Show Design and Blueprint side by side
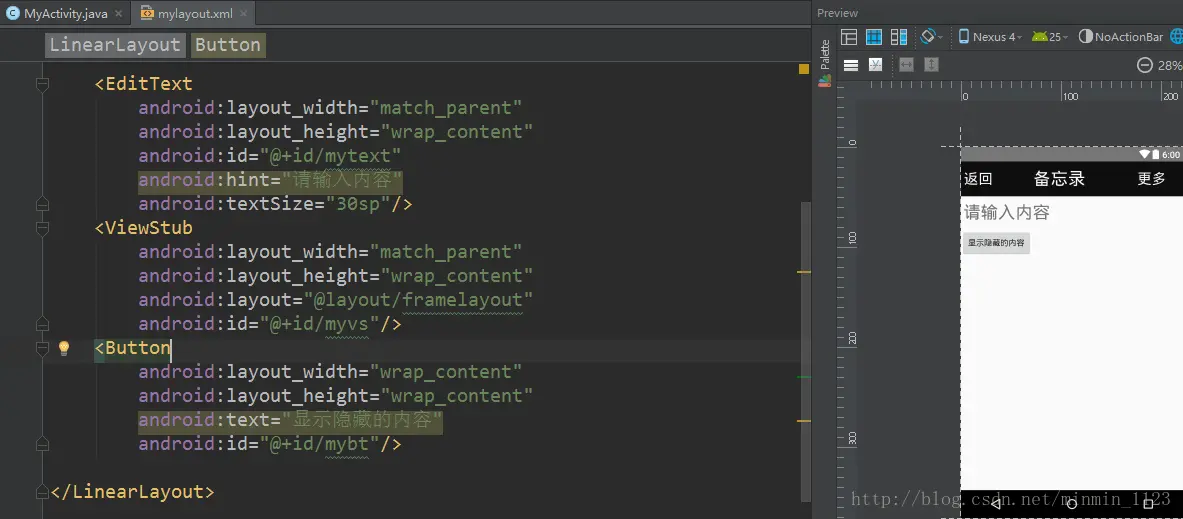Image resolution: width=1183 pixels, height=519 pixels. coord(899,37)
